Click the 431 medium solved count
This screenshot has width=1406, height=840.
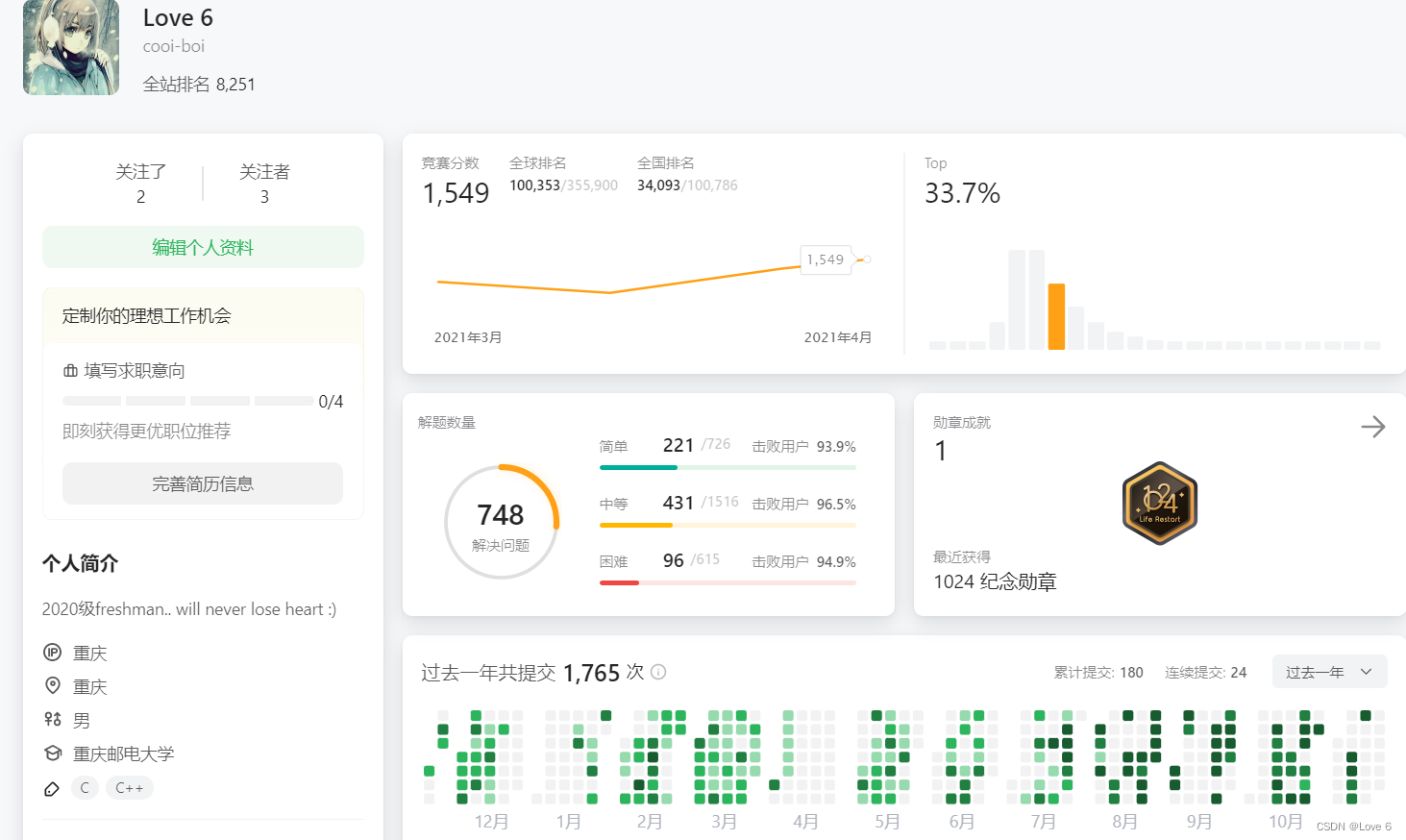(678, 503)
